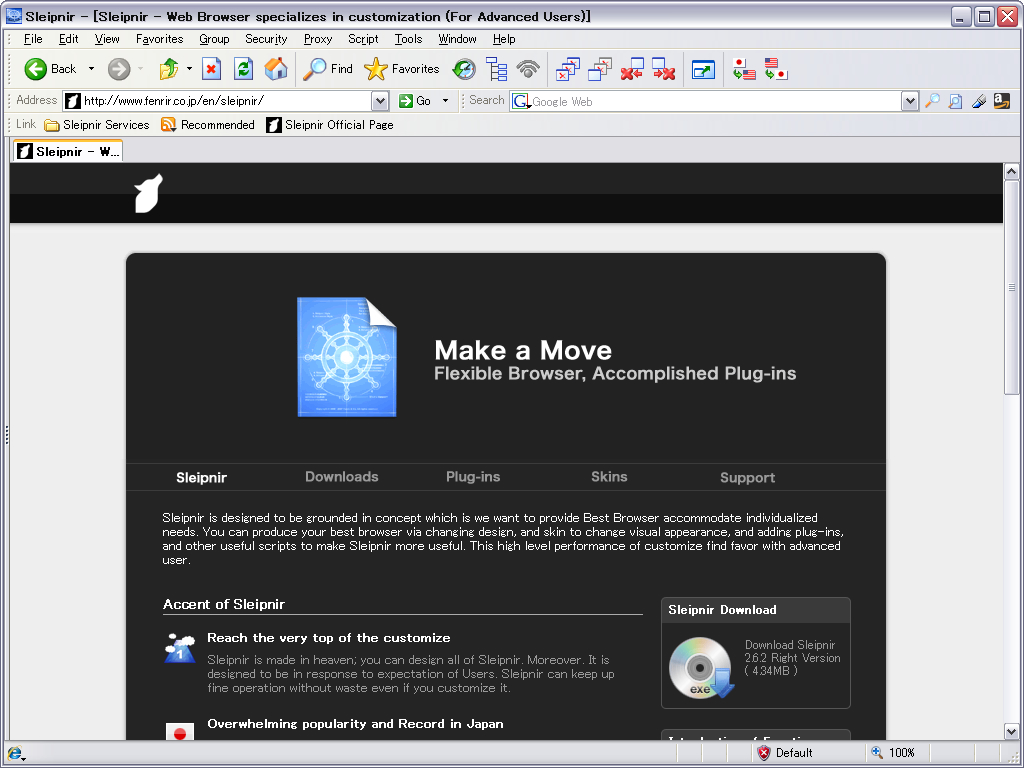Open the Tools menu

[x=408, y=39]
